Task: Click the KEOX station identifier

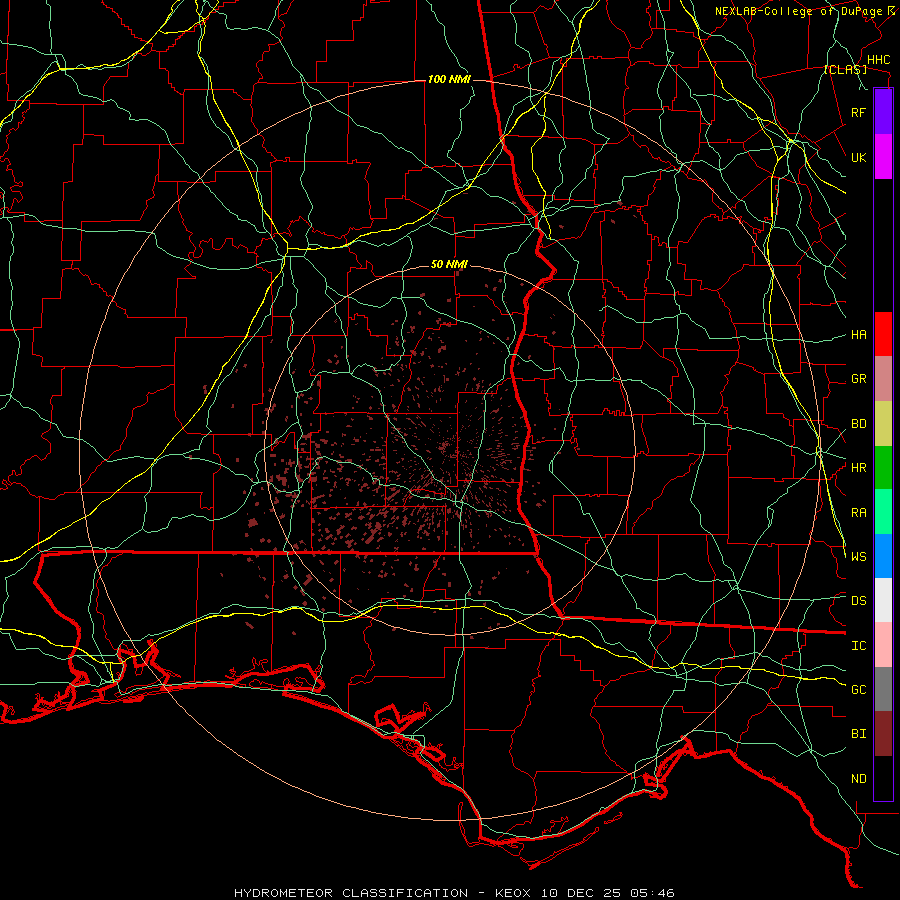Action: (515, 893)
